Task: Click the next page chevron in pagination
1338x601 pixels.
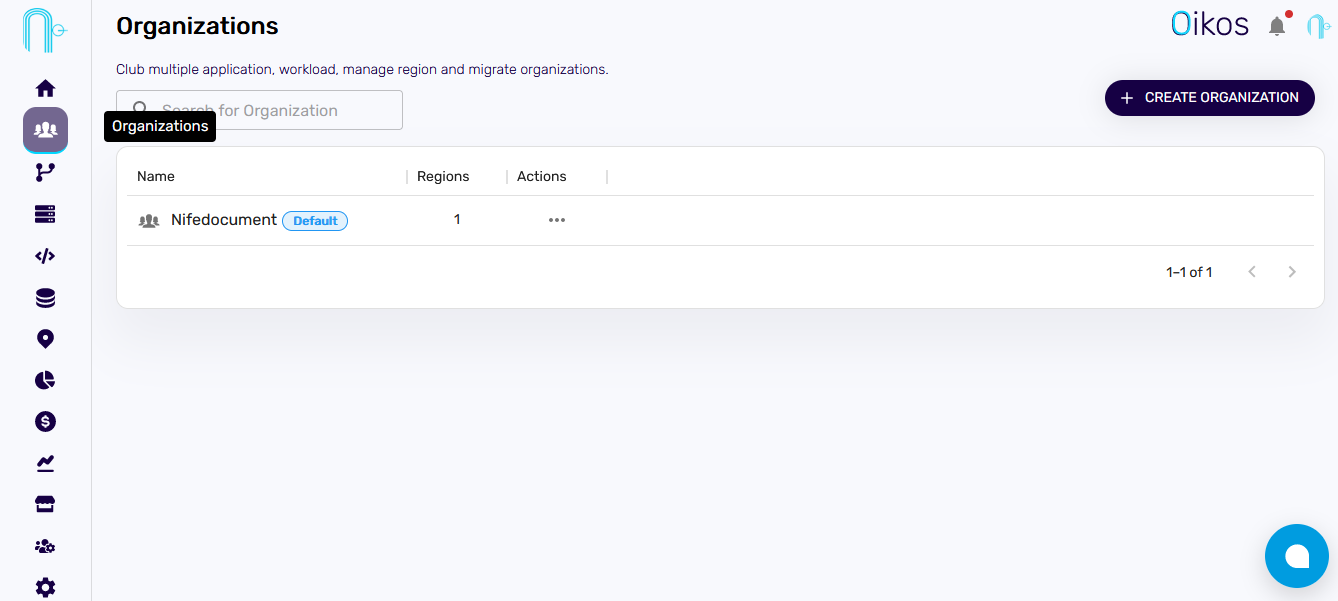Action: pyautogui.click(x=1291, y=271)
